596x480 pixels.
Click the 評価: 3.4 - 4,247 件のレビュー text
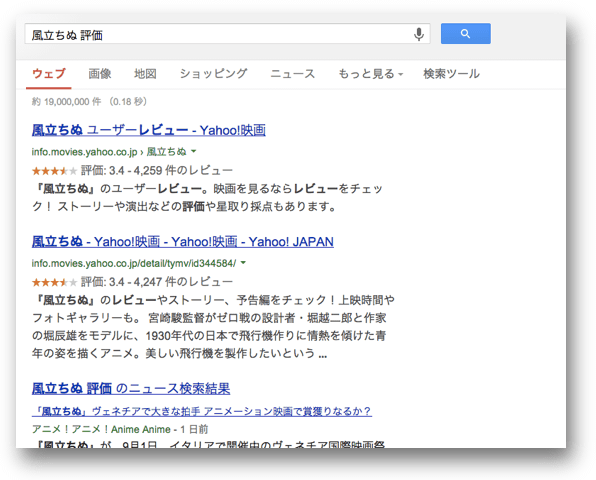(157, 282)
